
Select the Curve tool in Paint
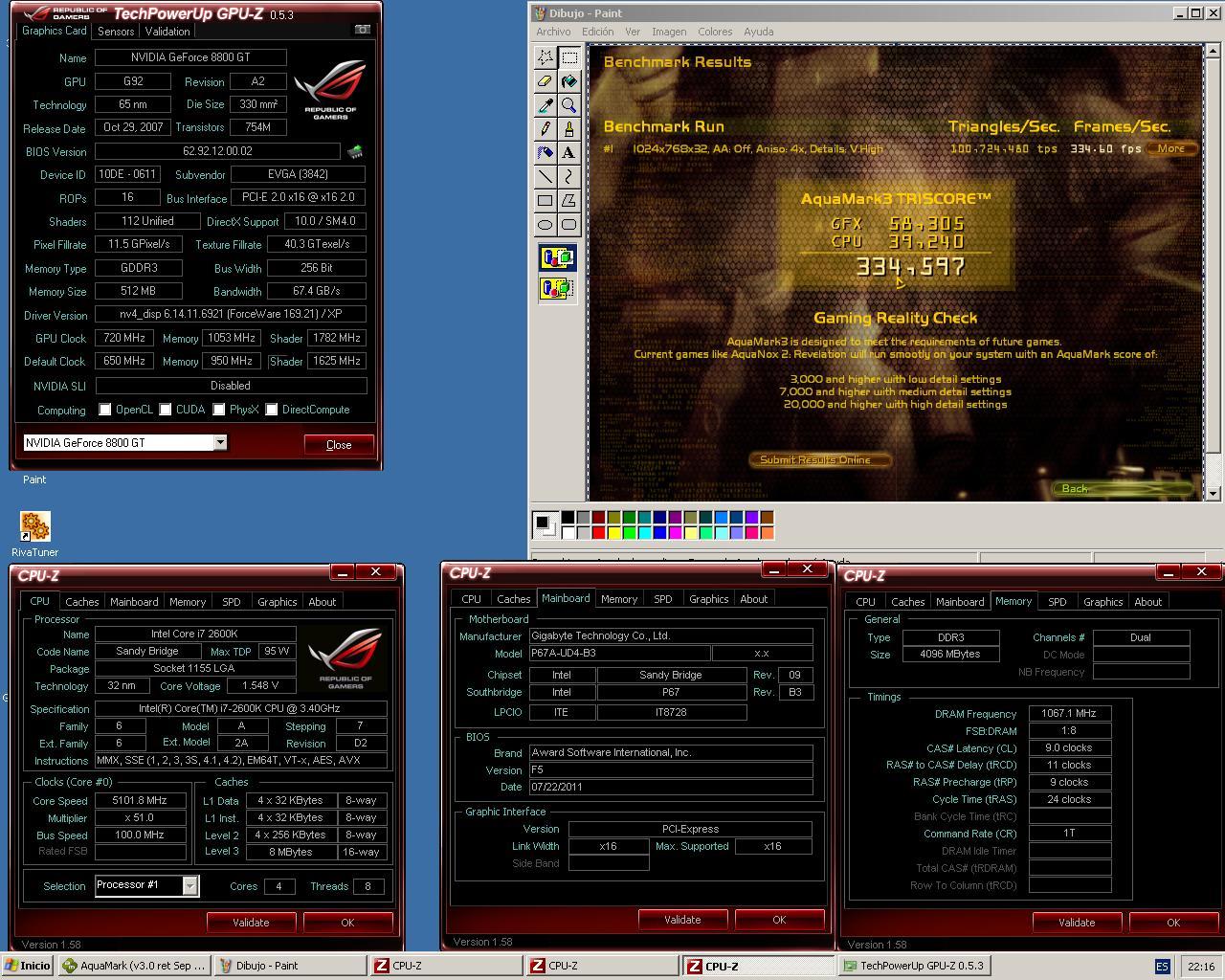pyautogui.click(x=568, y=177)
